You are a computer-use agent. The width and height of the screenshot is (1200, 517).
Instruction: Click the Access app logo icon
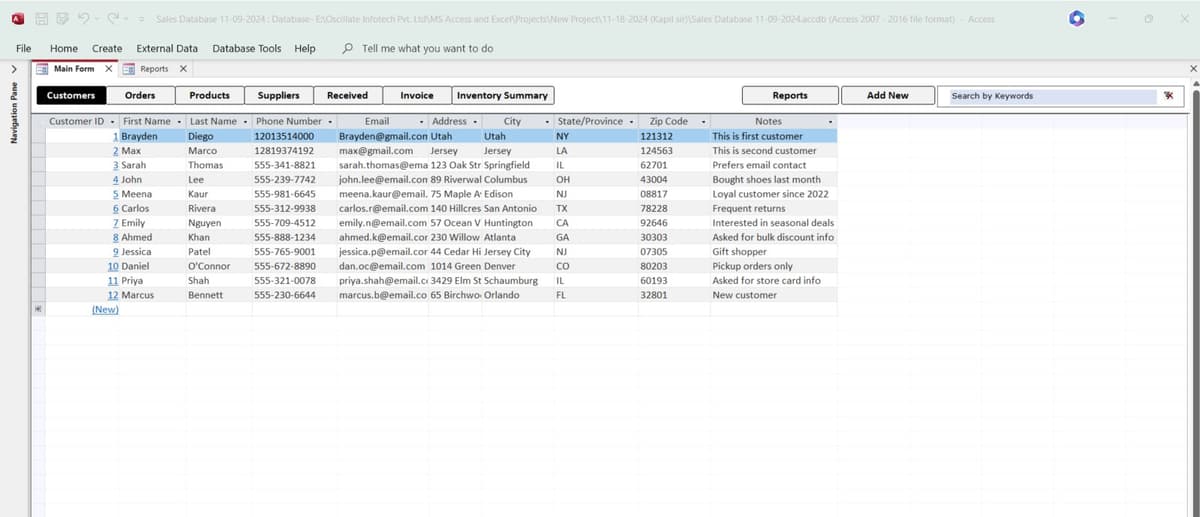pyautogui.click(x=18, y=19)
